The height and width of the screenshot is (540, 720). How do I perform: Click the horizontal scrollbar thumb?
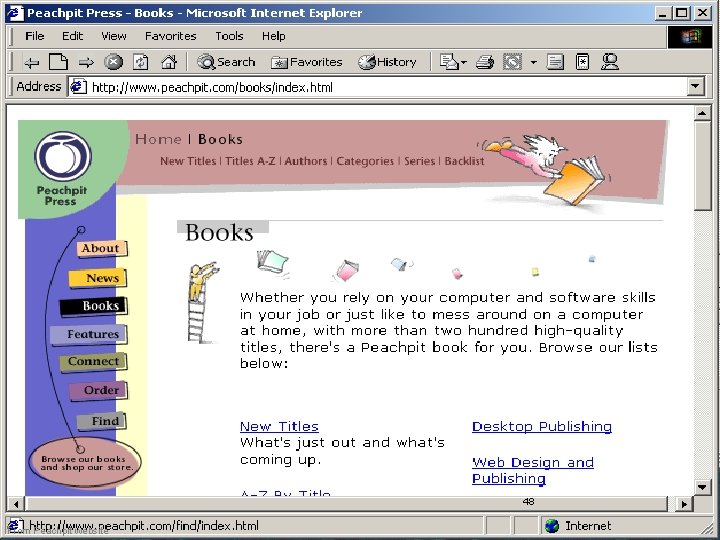pos(348,504)
